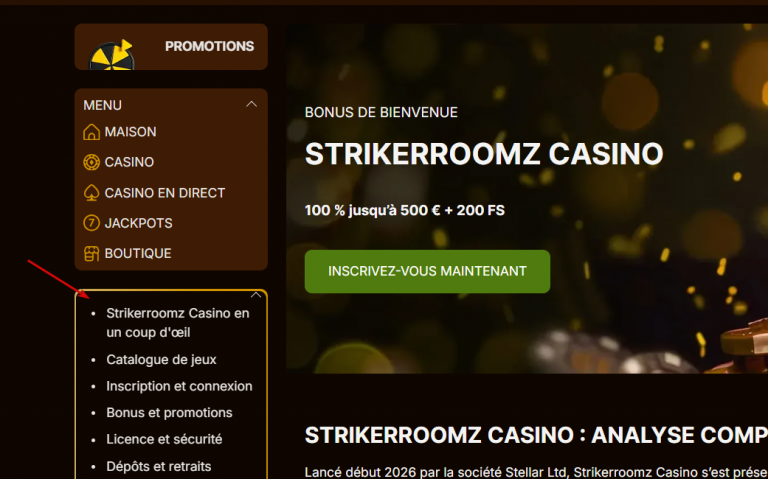
Task: Click the Boutique shop icon
Action: pyautogui.click(x=92, y=253)
